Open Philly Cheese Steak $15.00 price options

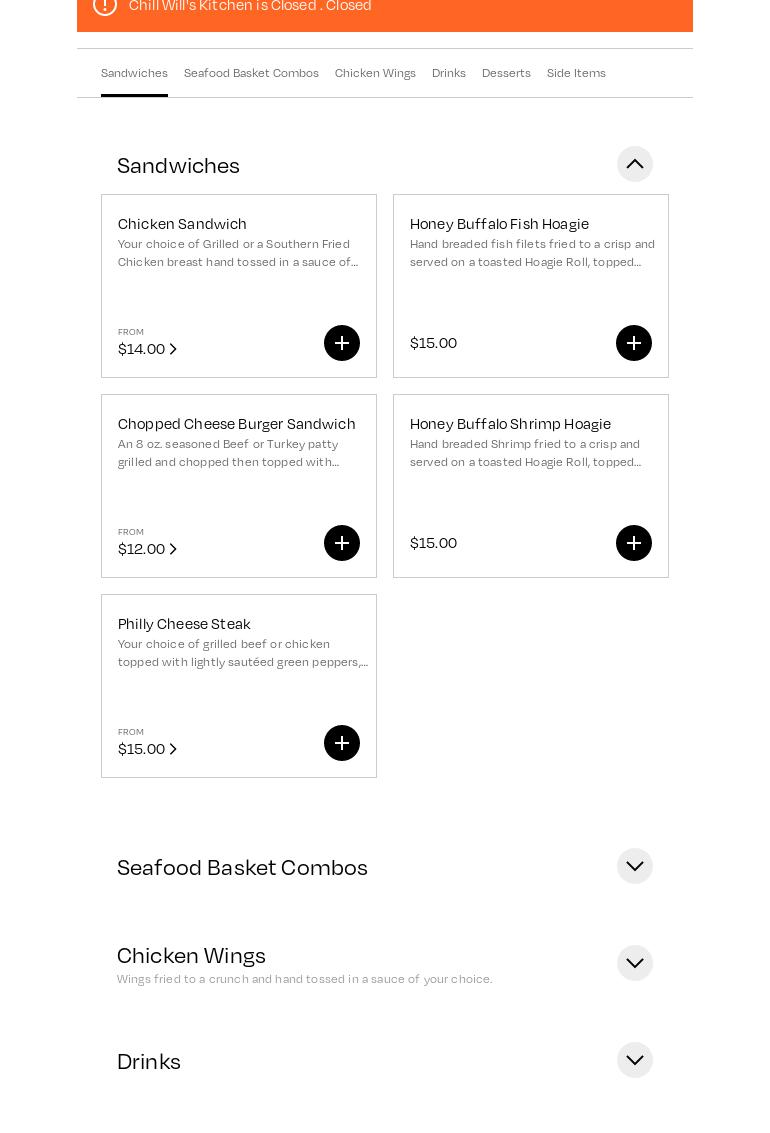148,749
